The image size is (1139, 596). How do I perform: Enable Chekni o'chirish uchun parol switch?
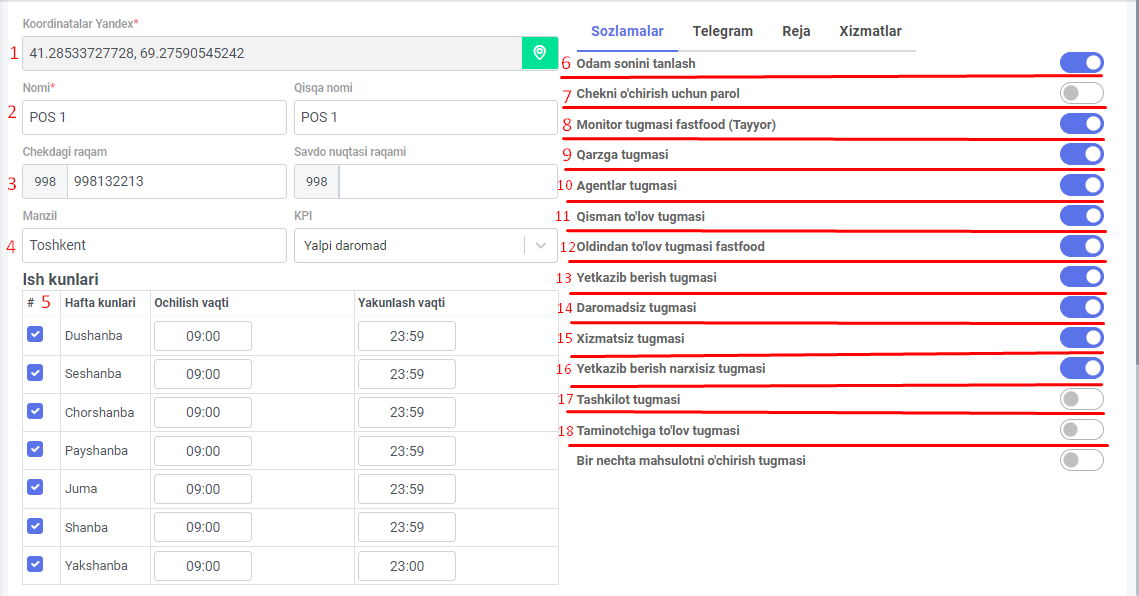[x=1082, y=93]
